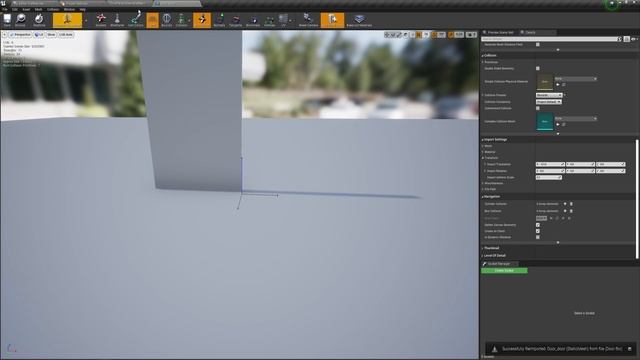Toggle the Binormals toolbar icon
640x360 pixels.
pos(253,20)
